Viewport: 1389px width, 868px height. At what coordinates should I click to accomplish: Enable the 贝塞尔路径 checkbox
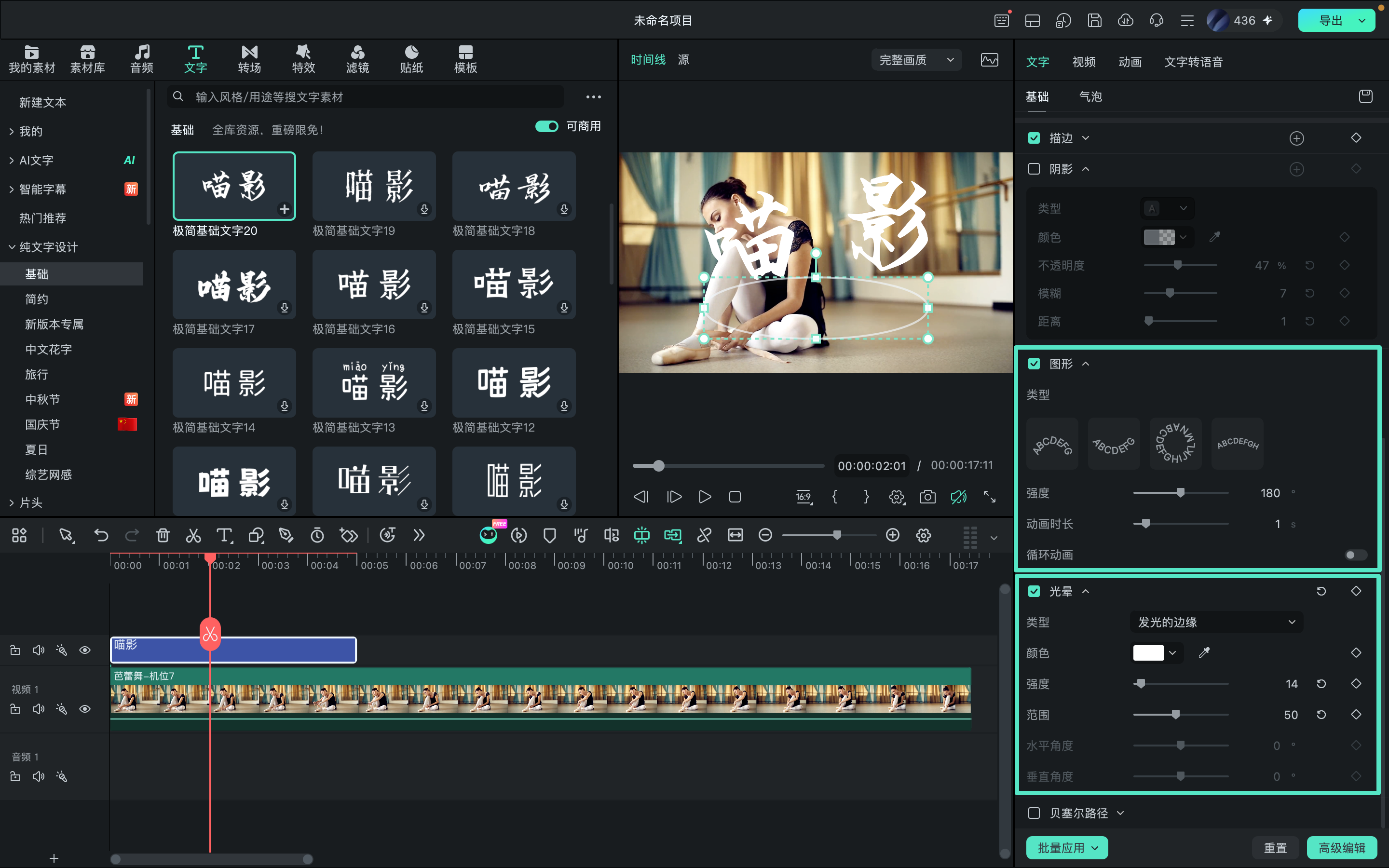[x=1034, y=813]
